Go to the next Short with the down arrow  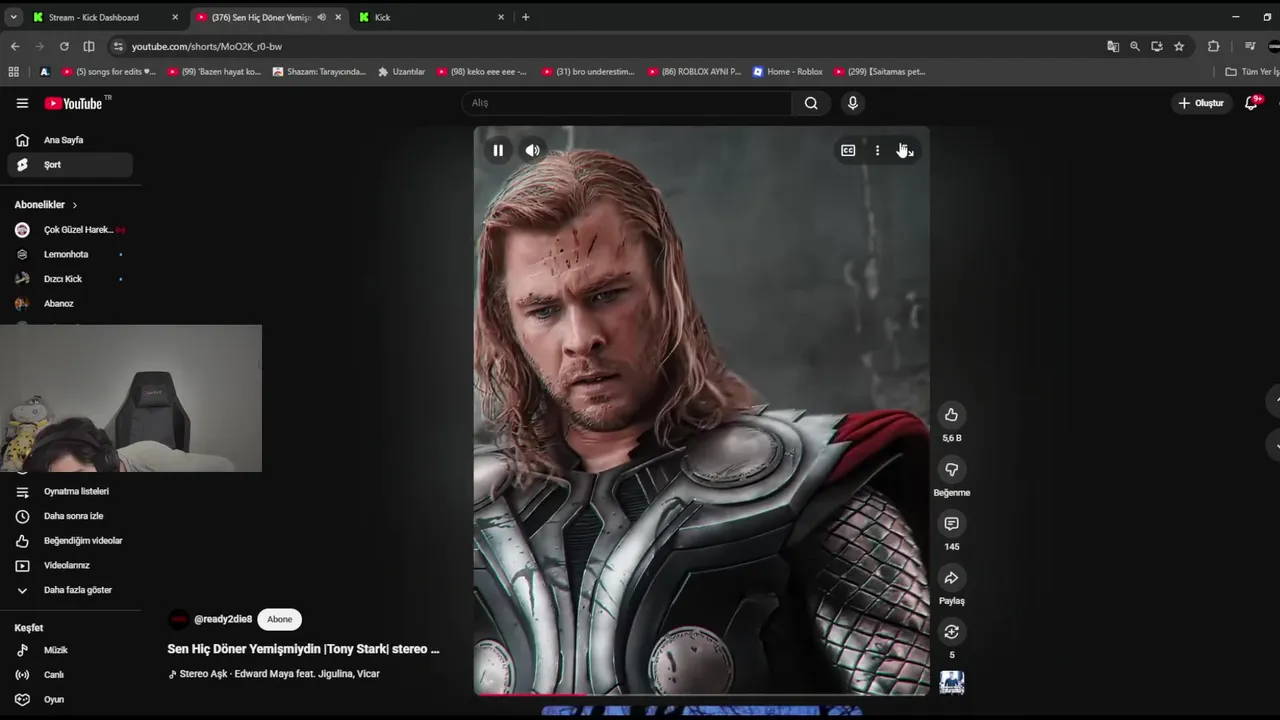pyautogui.click(x=1274, y=444)
